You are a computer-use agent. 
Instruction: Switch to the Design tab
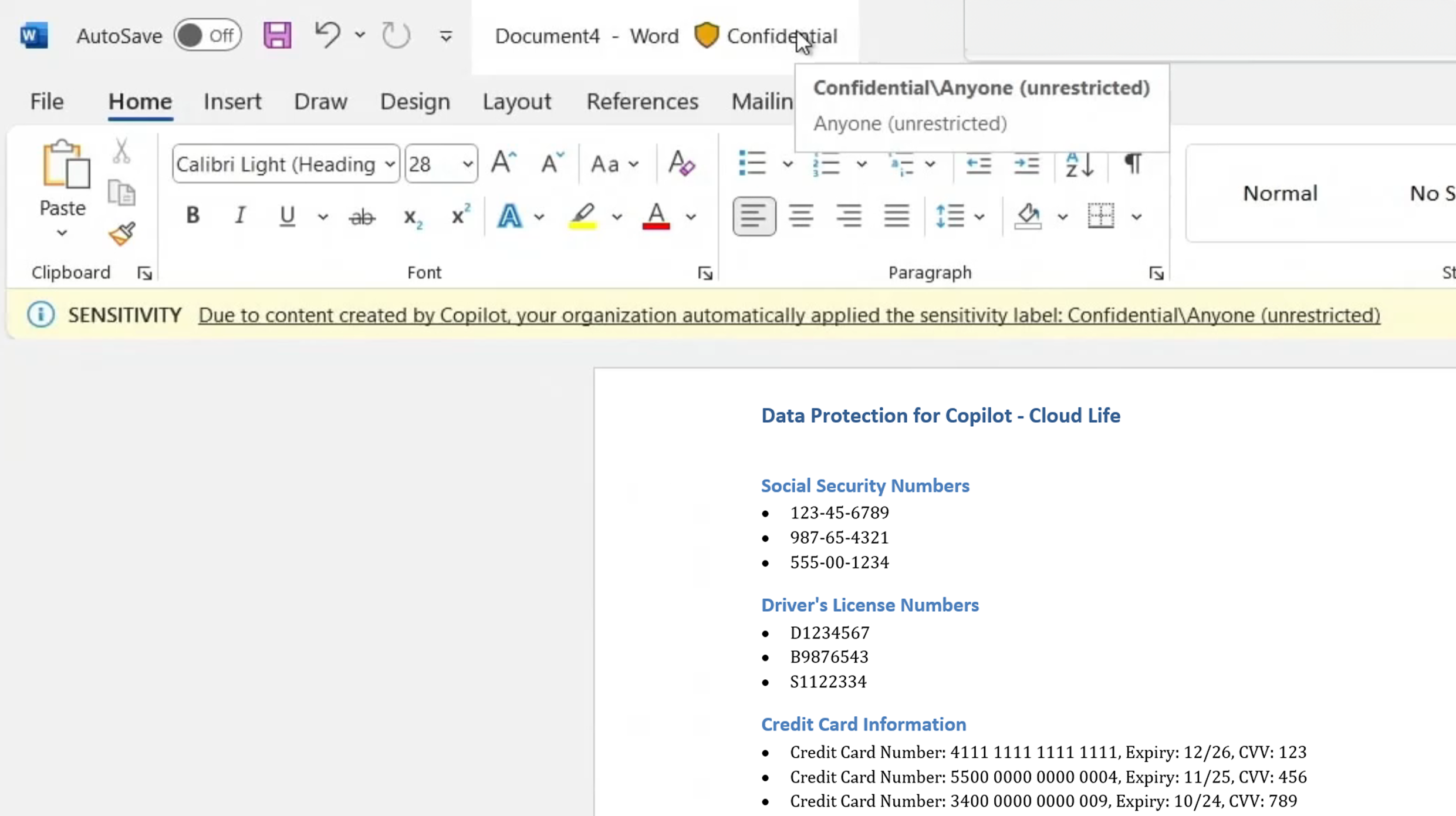[x=415, y=101]
